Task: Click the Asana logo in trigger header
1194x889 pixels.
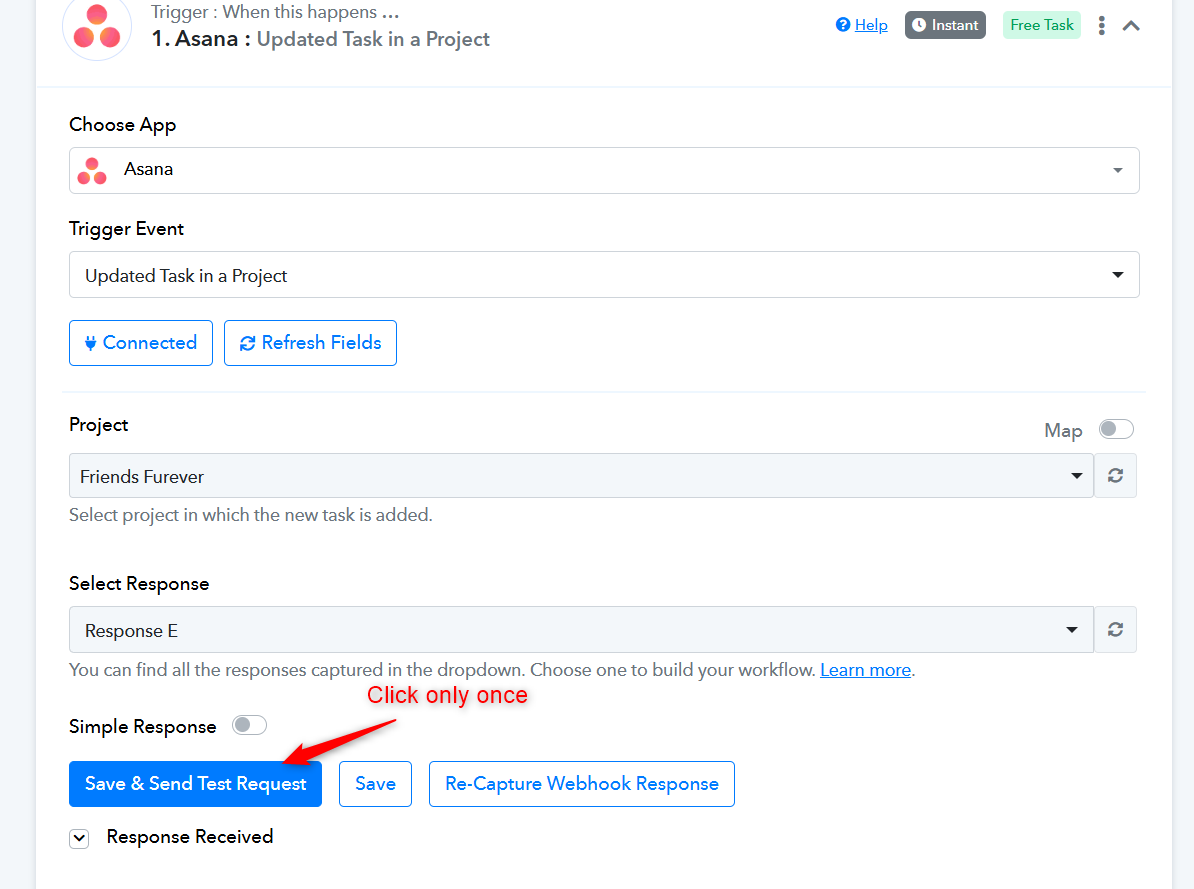Action: point(97,26)
